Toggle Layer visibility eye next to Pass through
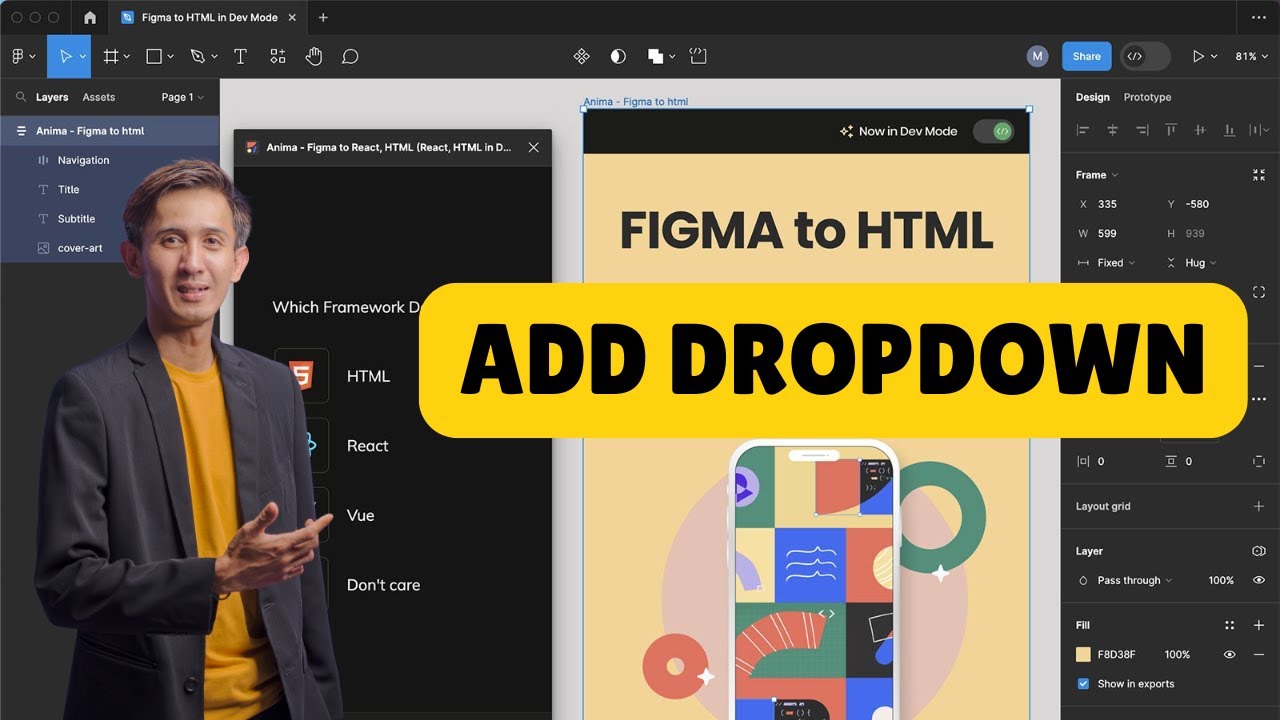 (1259, 580)
